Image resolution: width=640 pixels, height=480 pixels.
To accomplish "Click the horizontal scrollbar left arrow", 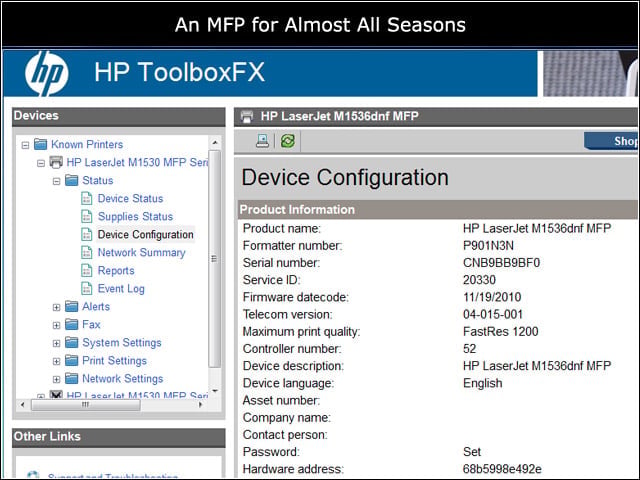I will coord(23,405).
